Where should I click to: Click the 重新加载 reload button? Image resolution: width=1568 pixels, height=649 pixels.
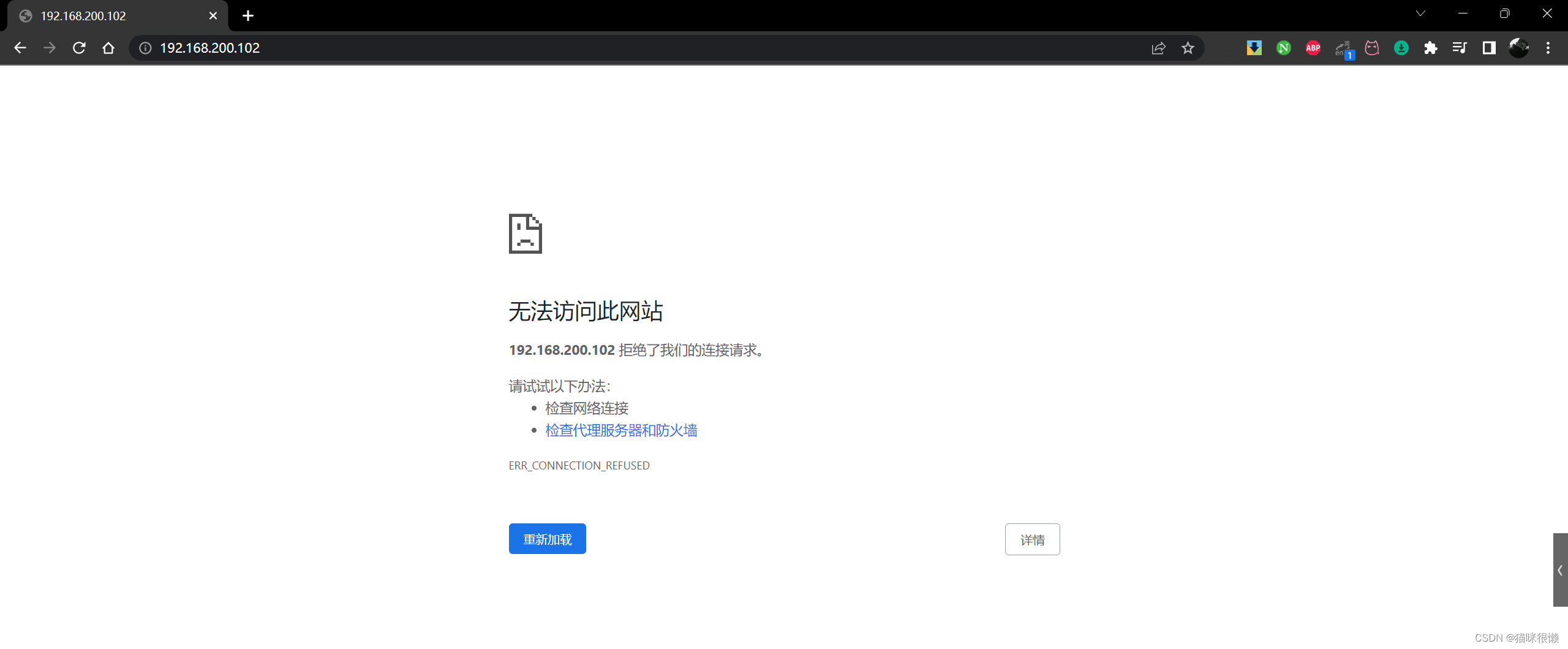click(547, 539)
